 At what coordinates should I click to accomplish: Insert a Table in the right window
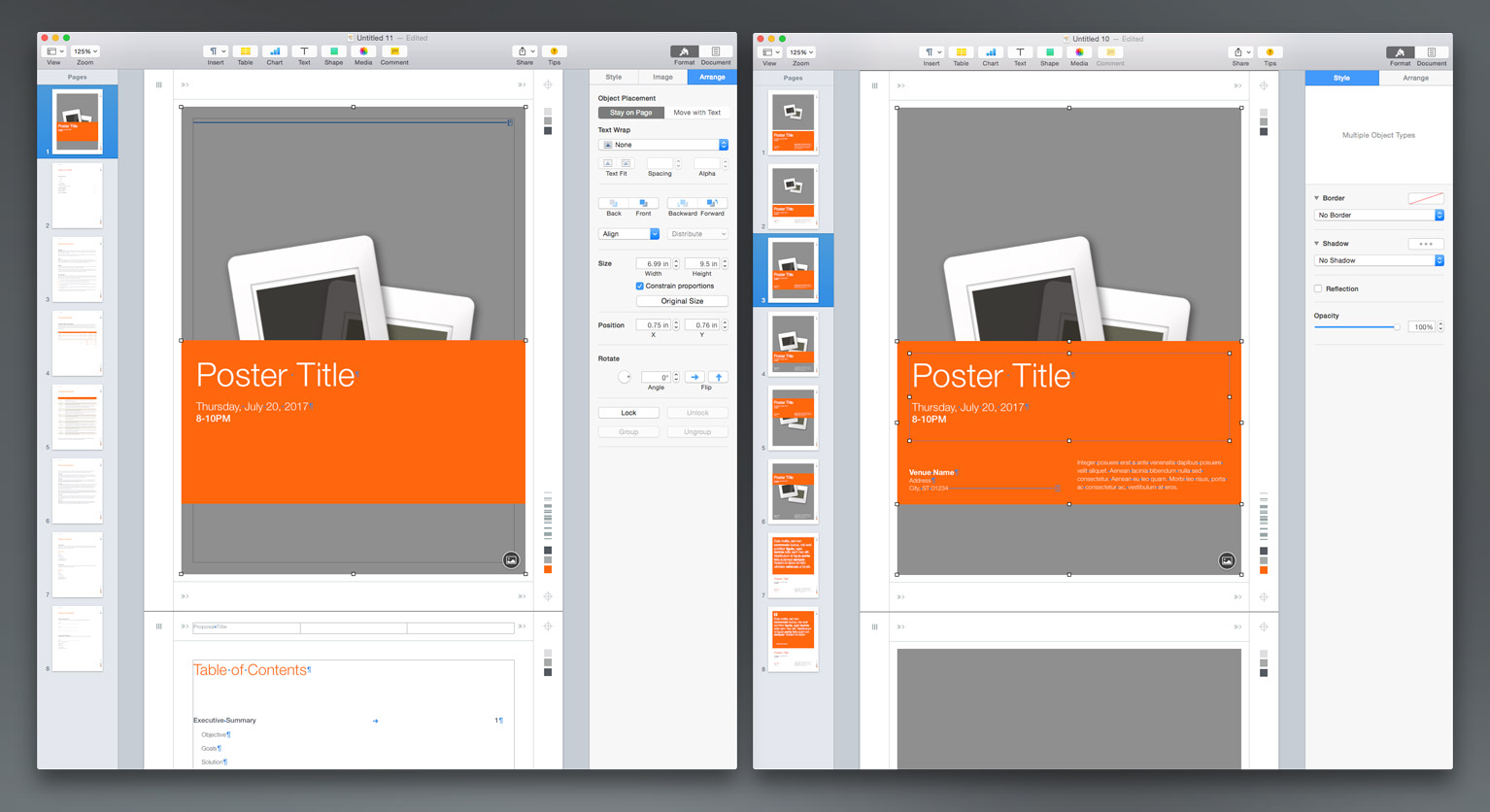click(961, 52)
